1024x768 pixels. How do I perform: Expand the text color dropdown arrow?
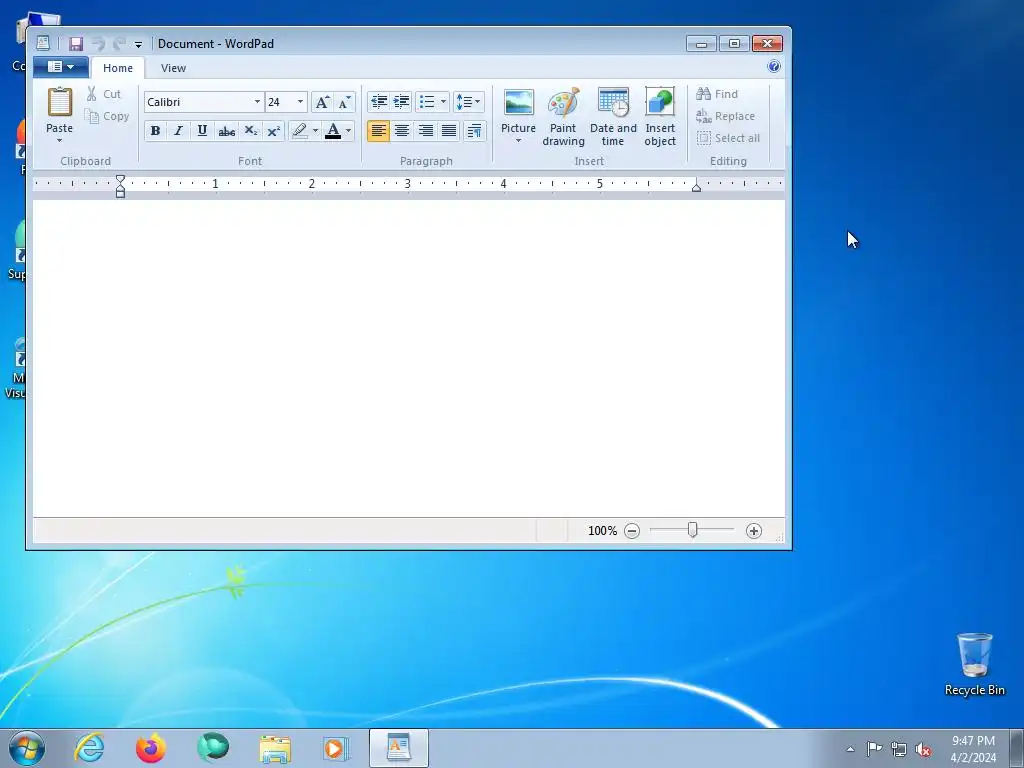pyautogui.click(x=349, y=131)
